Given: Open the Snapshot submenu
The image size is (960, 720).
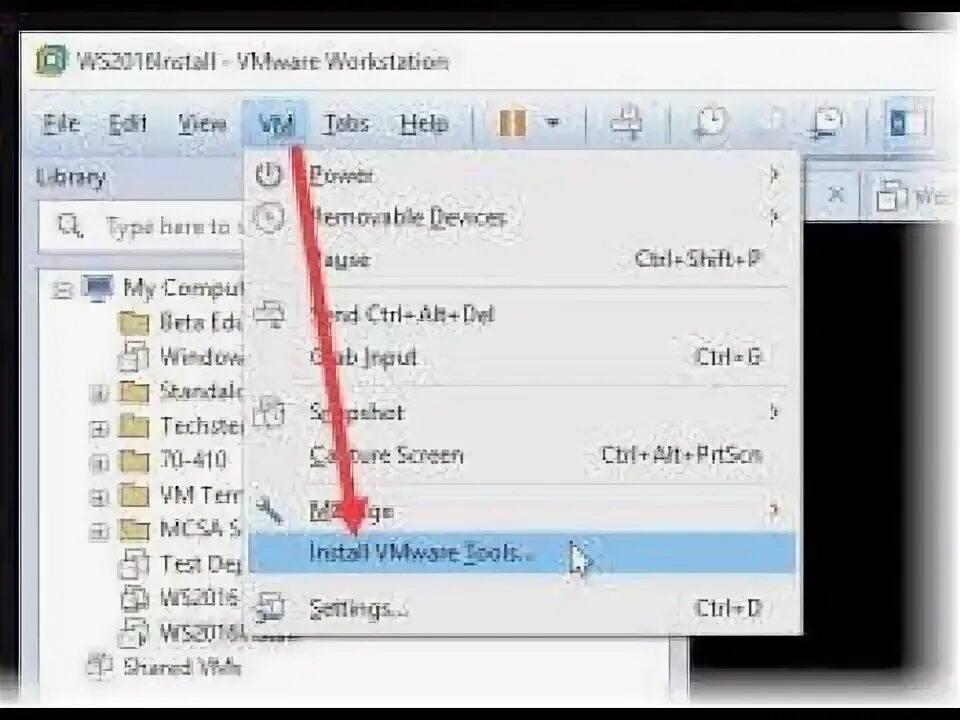Looking at the screenshot, I should (x=522, y=412).
